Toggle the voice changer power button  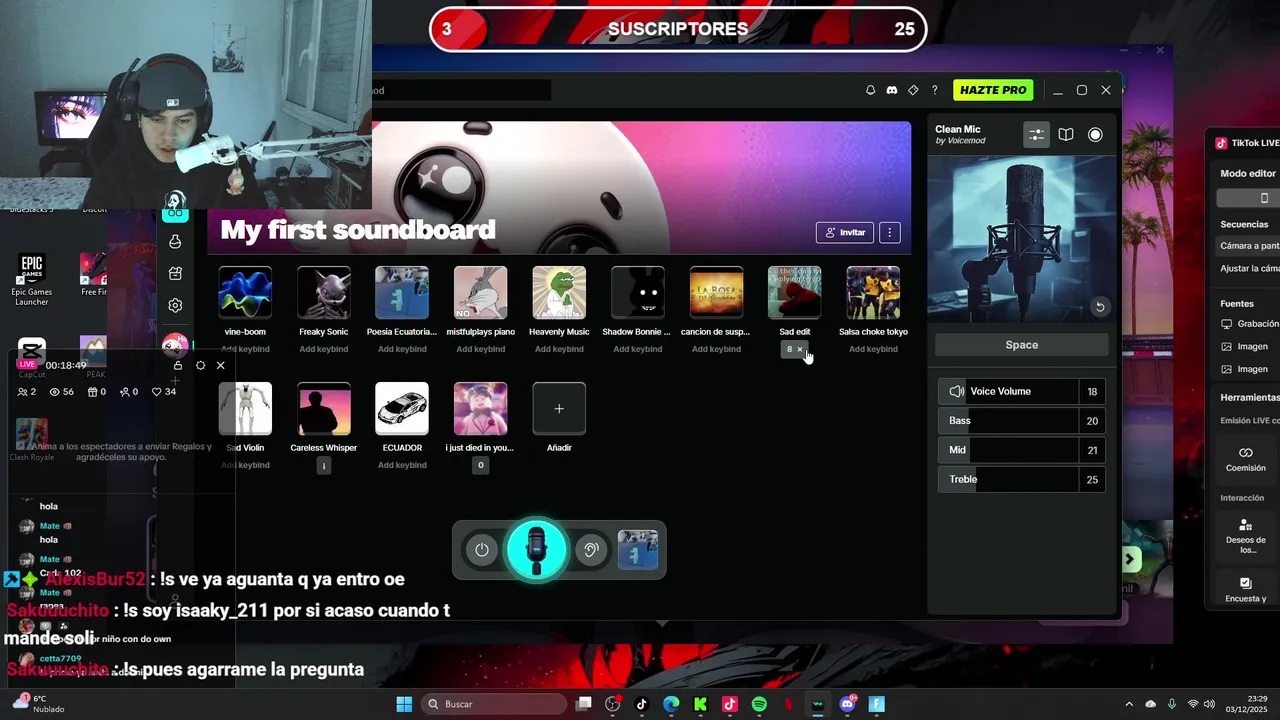tap(482, 550)
